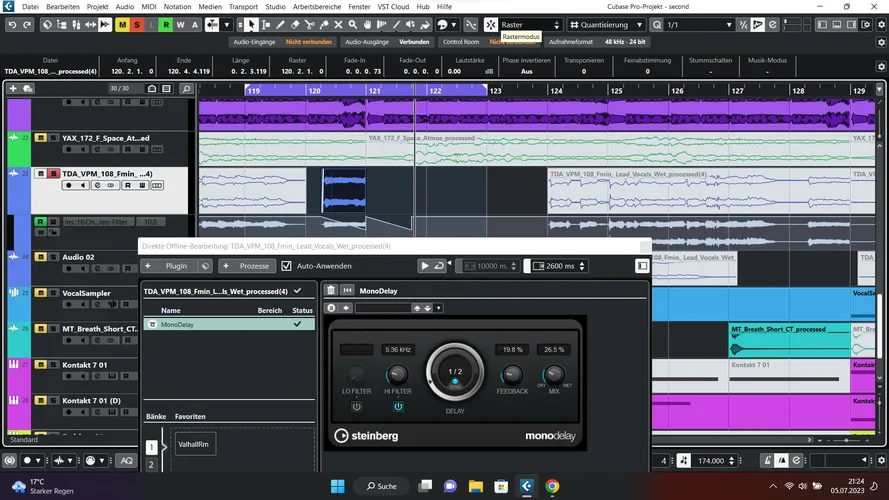The height and width of the screenshot is (500, 889).
Task: Adjust the 2600 ms tail value stepper
Action: [582, 266]
